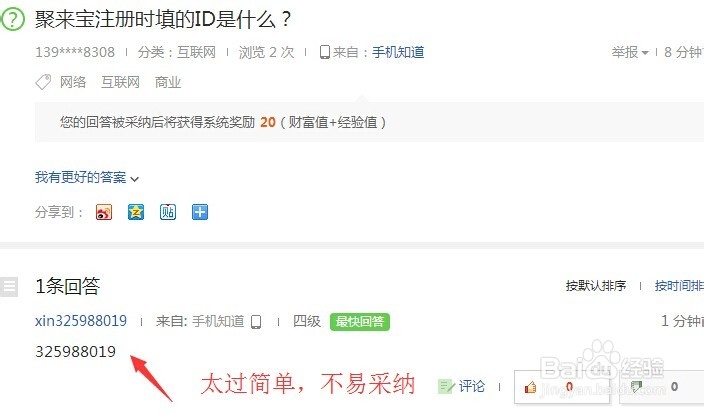Open the xin325988019 user profile

coord(81,321)
